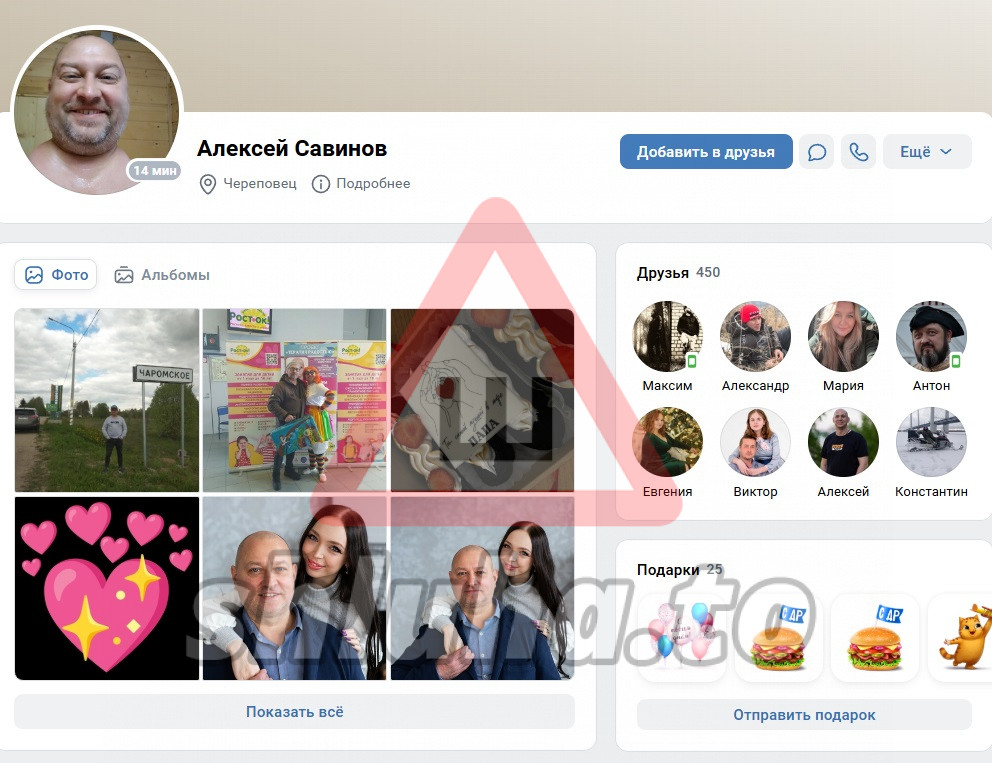Select the balloons gift icon
The height and width of the screenshot is (763, 992).
coord(682,637)
